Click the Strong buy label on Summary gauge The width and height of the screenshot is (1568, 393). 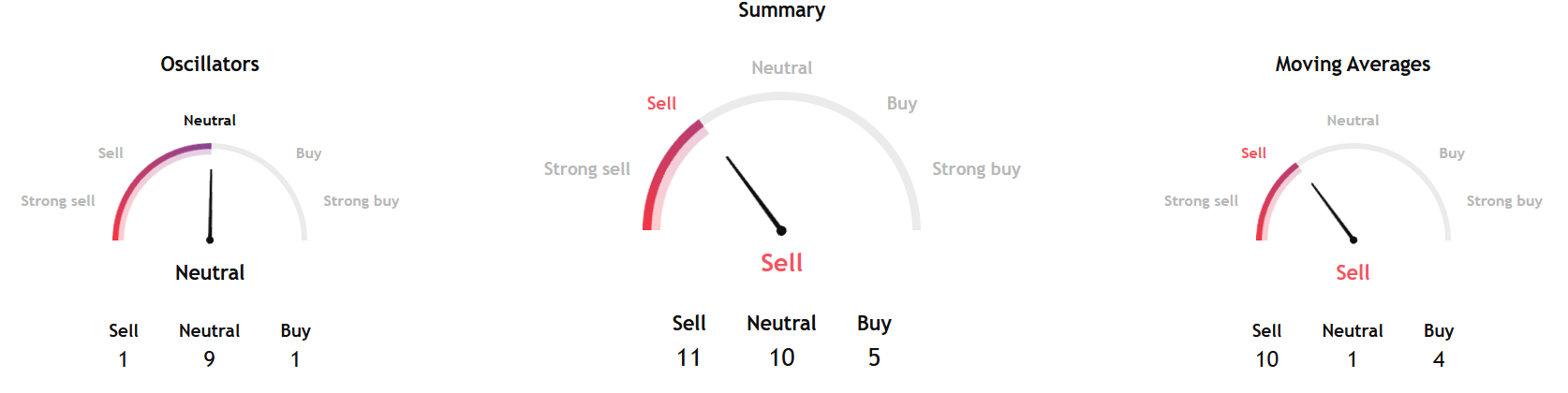tap(976, 169)
